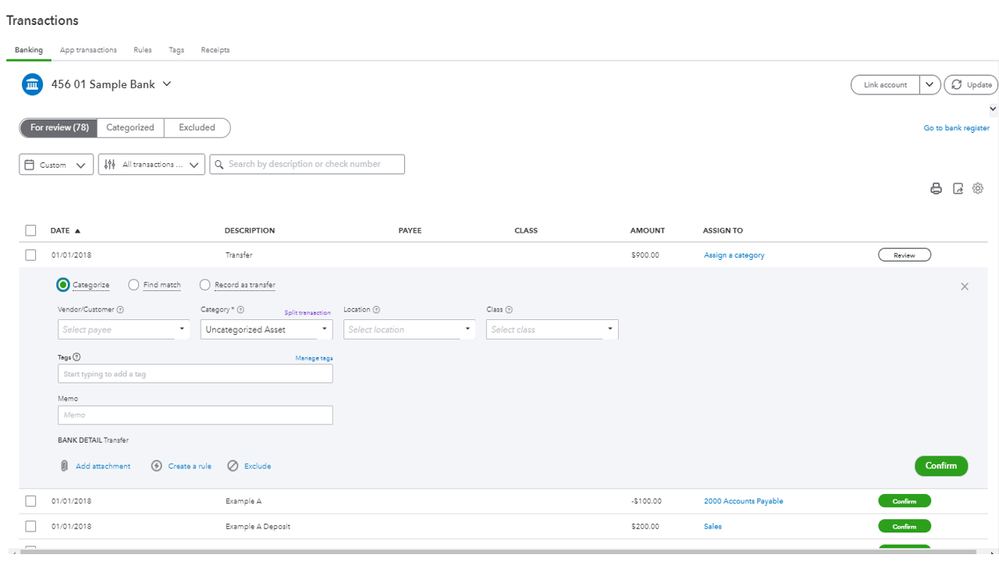Select the Find match radio button
The width and height of the screenshot is (999, 562).
coord(134,285)
